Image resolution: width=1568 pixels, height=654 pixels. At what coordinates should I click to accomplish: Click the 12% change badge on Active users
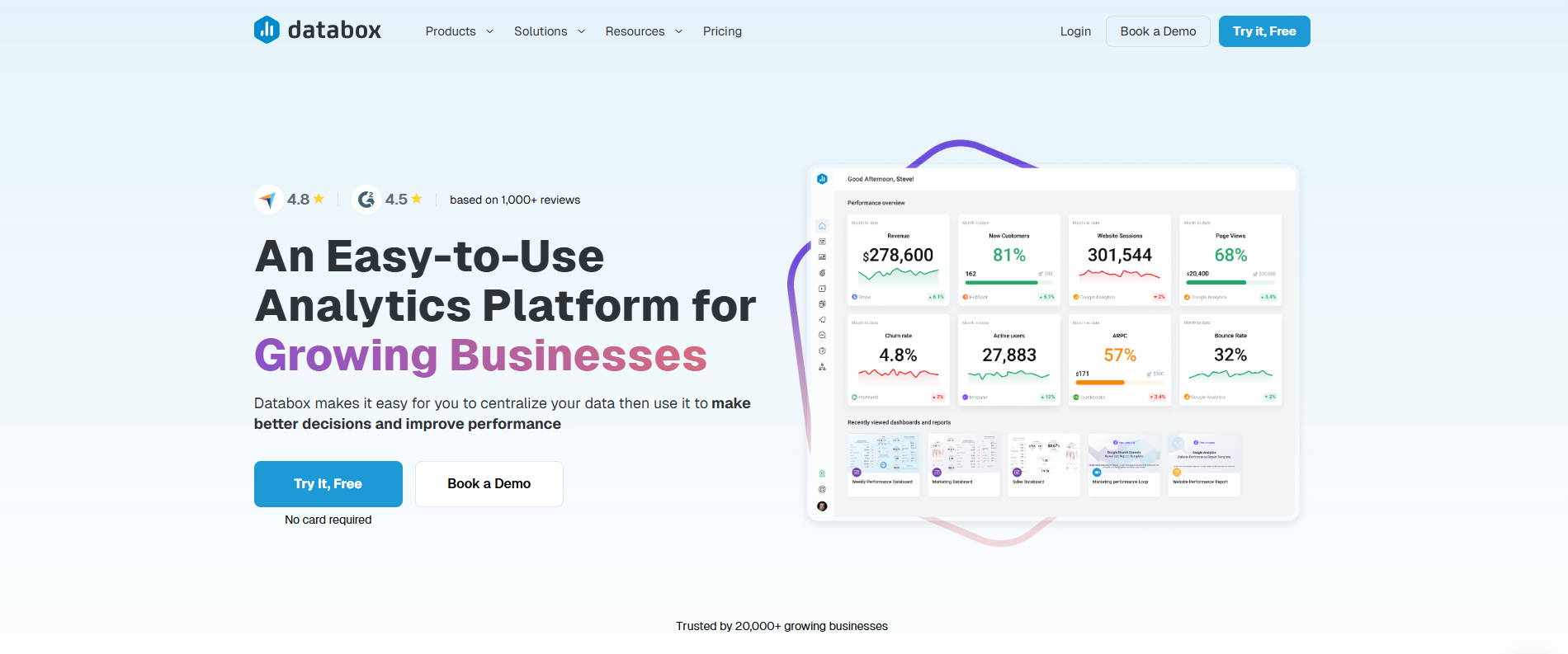1047,397
